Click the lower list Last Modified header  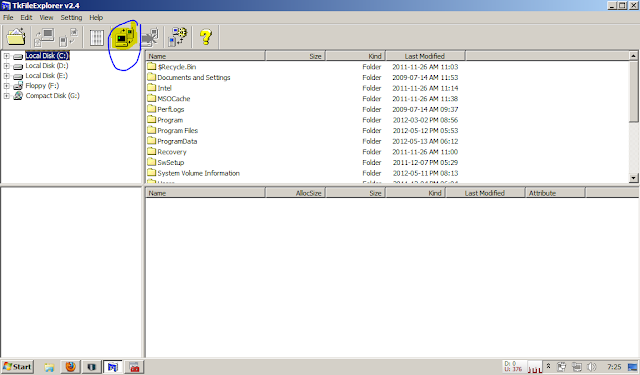485,193
